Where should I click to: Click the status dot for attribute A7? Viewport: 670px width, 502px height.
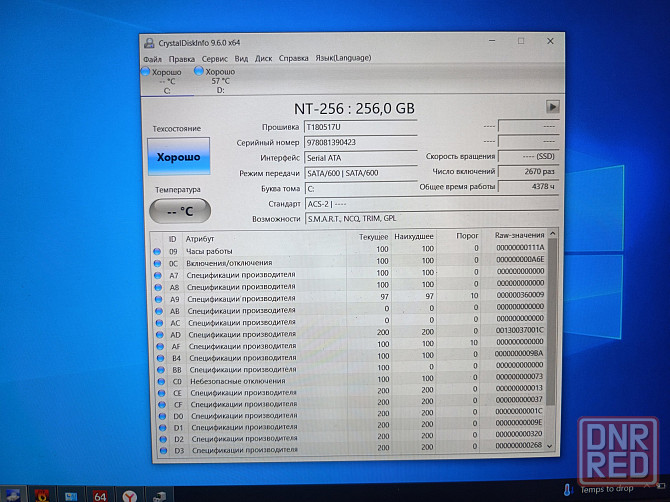tap(158, 275)
